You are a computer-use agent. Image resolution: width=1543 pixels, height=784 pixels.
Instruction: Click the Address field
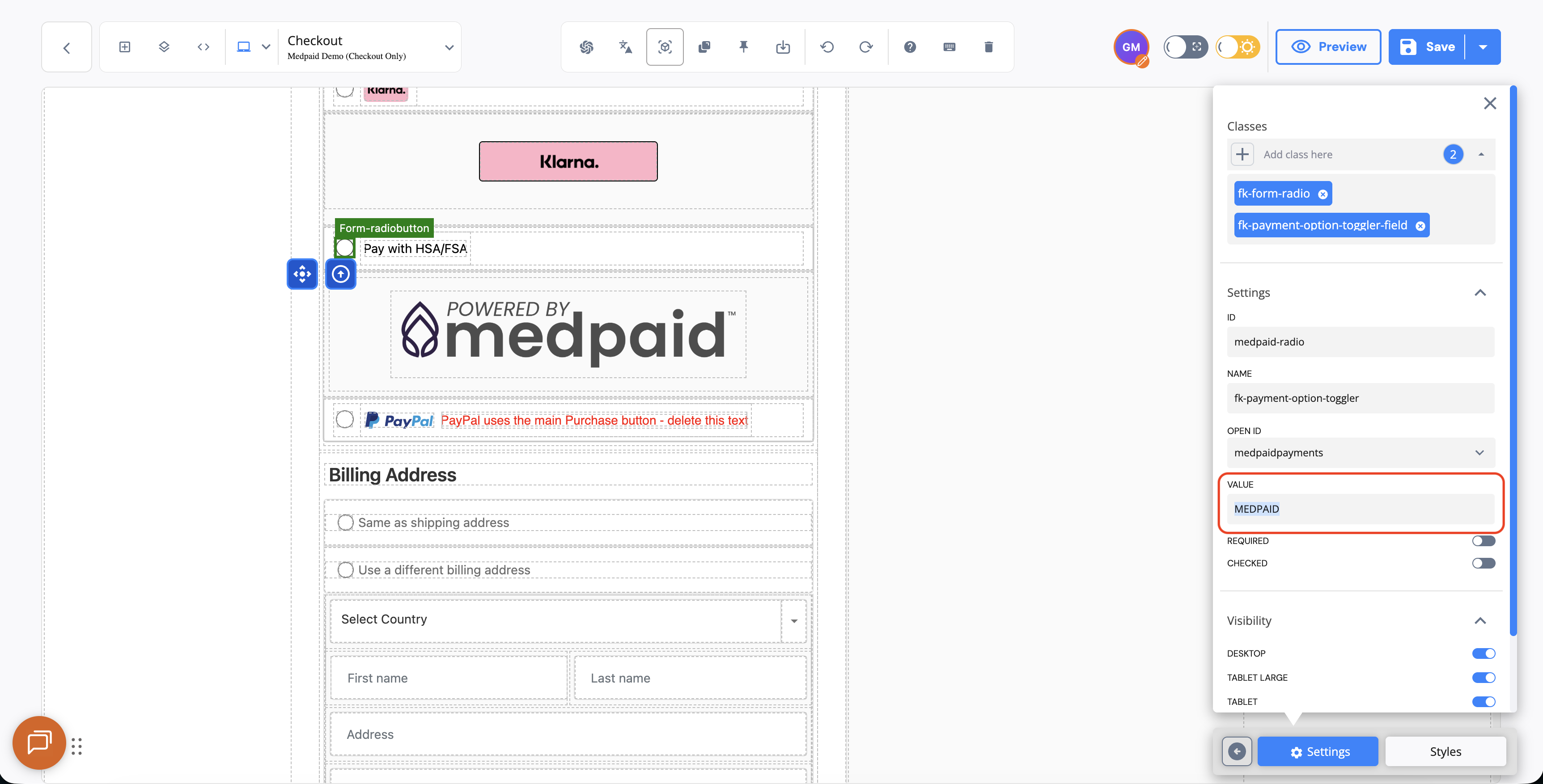[x=568, y=734]
